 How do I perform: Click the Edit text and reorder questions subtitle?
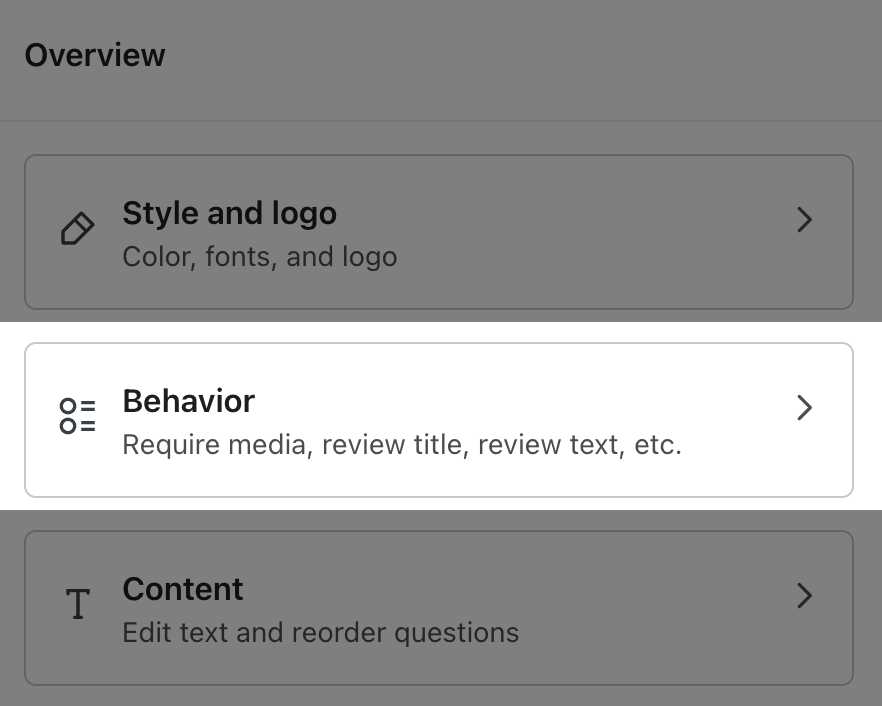[320, 633]
